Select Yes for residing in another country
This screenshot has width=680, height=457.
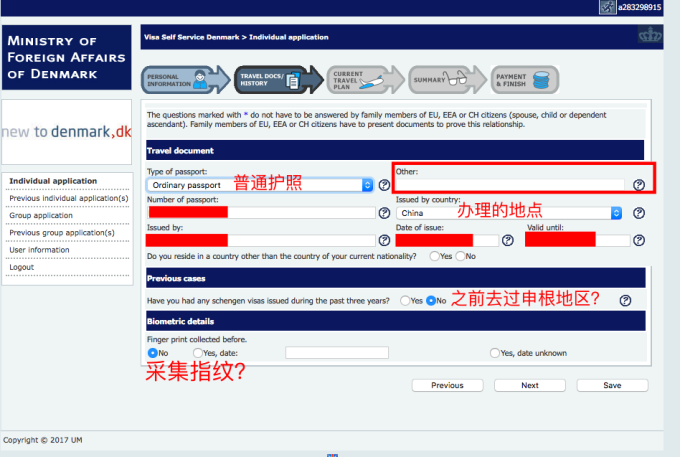pyautogui.click(x=435, y=256)
